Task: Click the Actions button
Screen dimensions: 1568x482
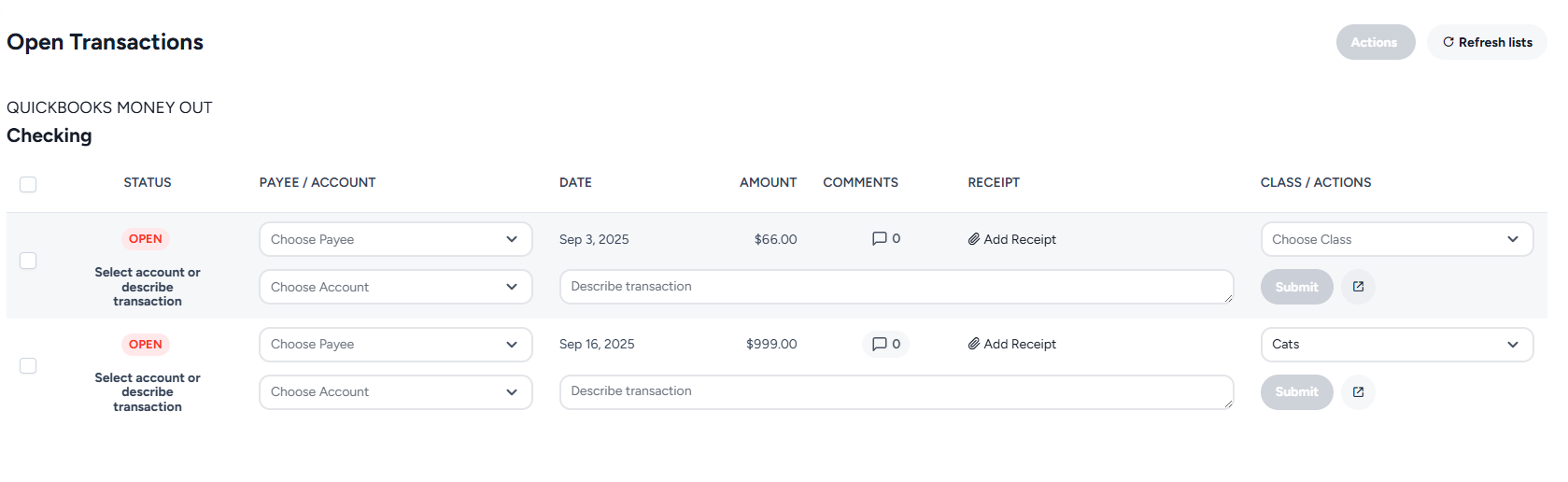Action: (x=1376, y=42)
